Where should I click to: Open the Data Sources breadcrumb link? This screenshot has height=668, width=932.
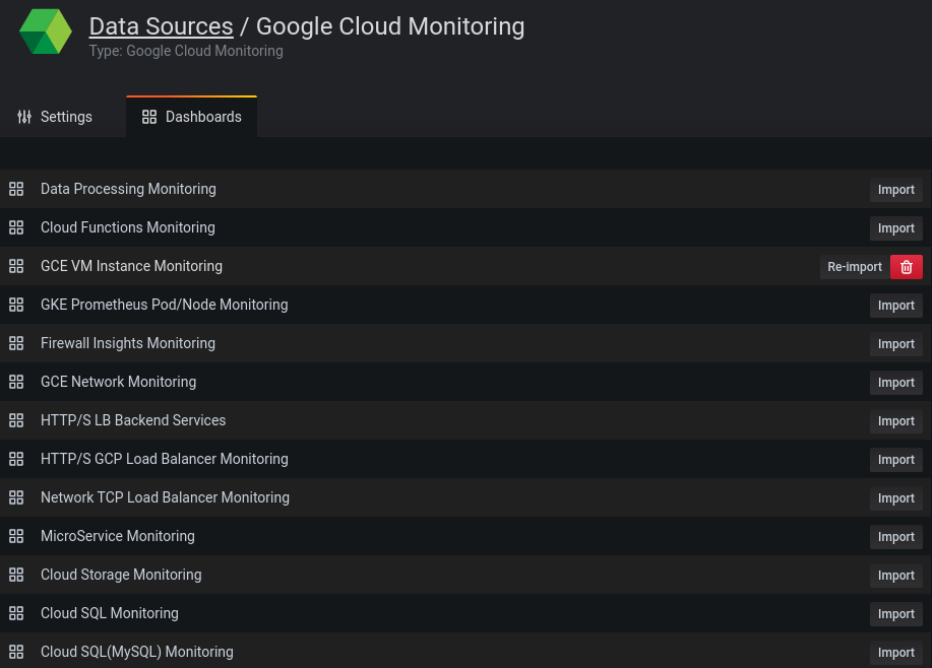(x=160, y=26)
